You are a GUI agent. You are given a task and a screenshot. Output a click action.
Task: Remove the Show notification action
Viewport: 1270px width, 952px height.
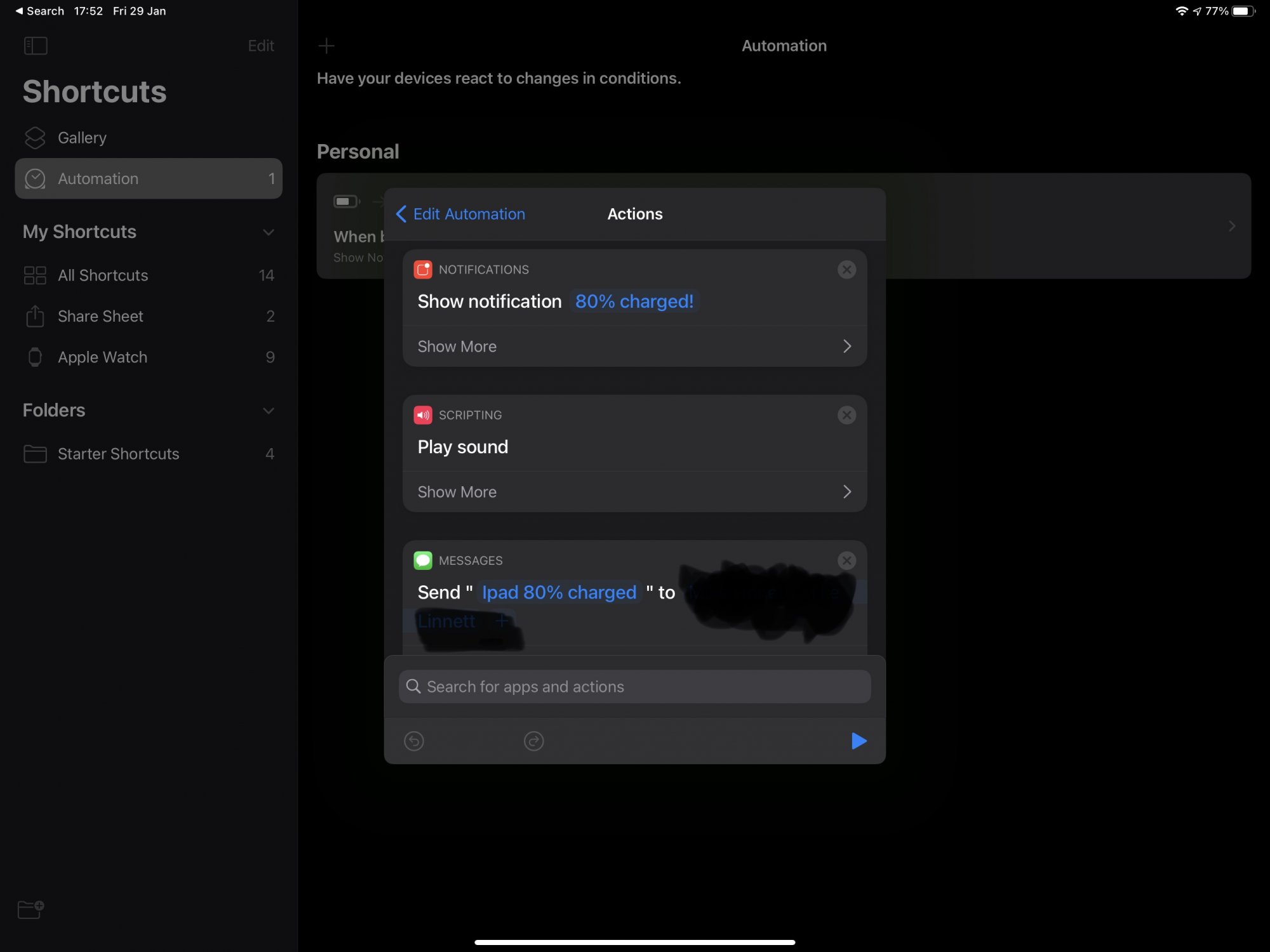(846, 270)
